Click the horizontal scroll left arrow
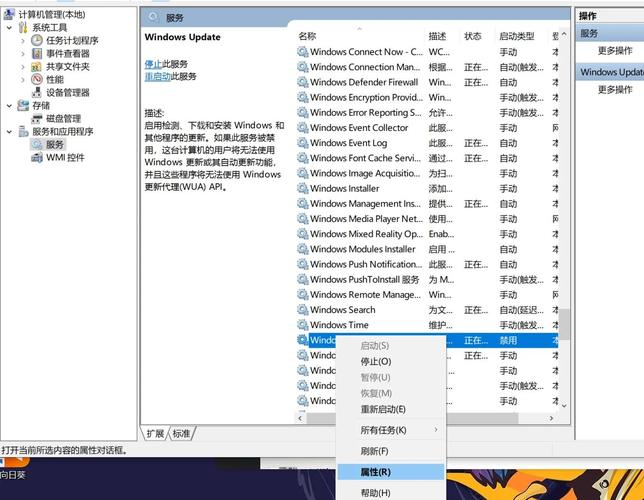Screen dimensions: 644x500 (x=300, y=418)
